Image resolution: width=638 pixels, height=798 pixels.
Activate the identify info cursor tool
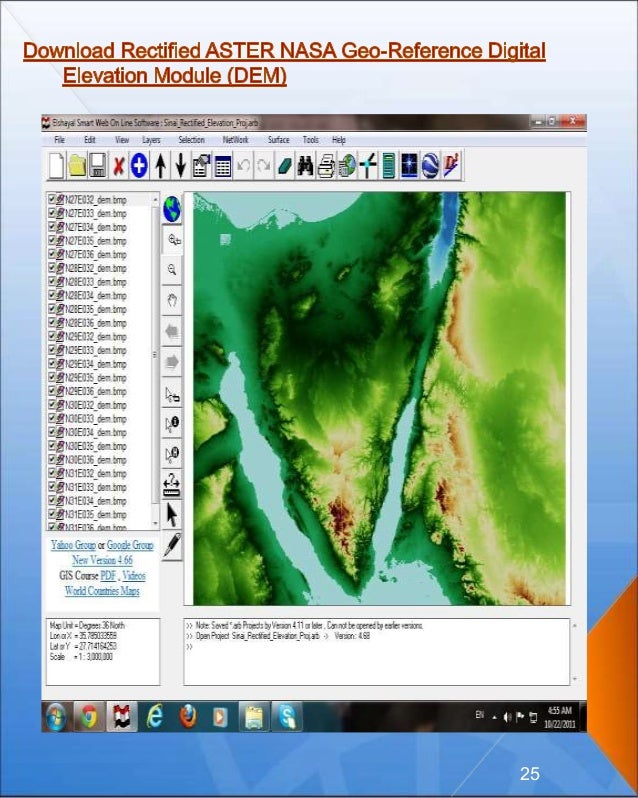[x=172, y=424]
